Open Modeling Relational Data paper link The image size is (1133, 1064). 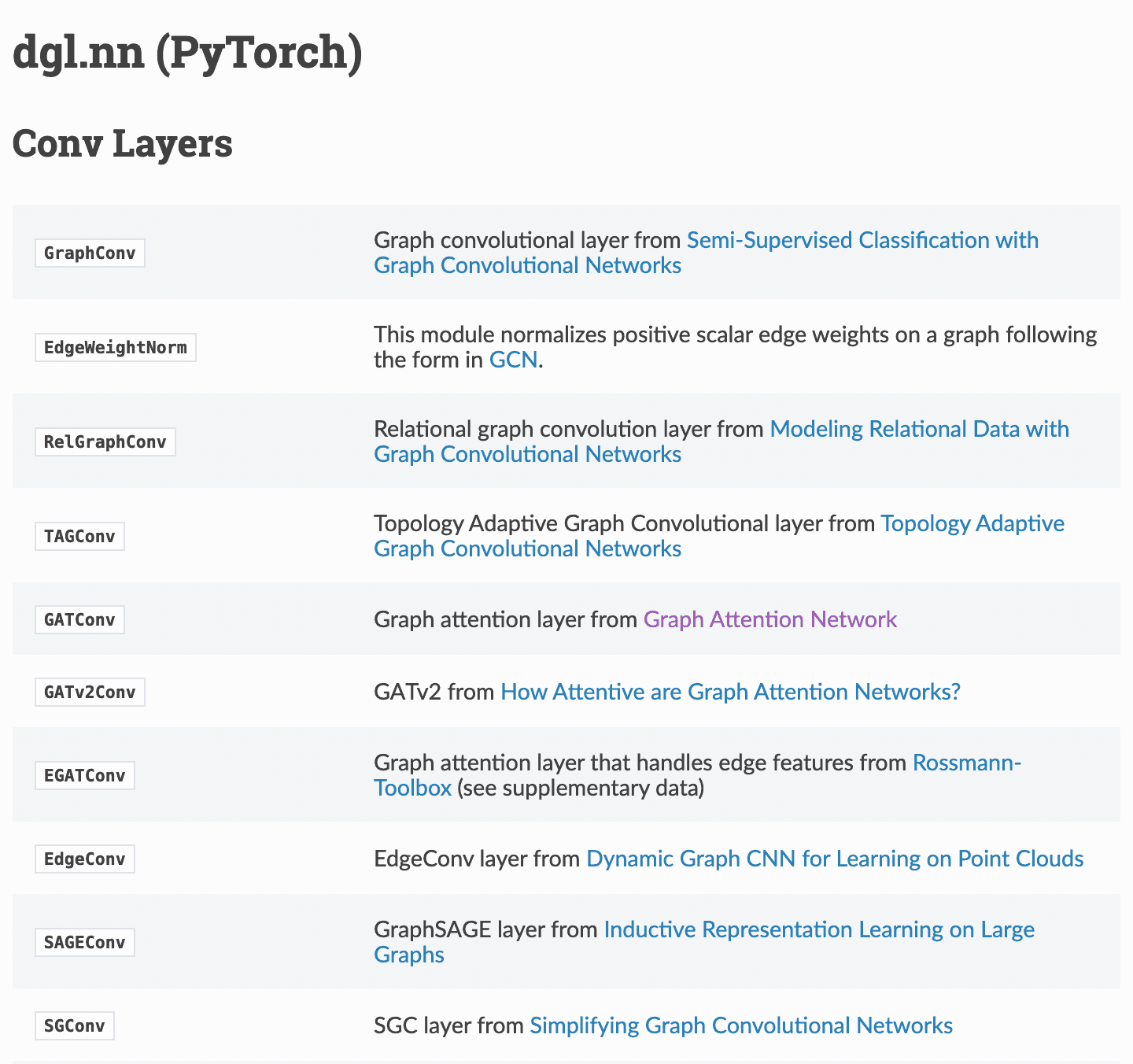[x=918, y=429]
